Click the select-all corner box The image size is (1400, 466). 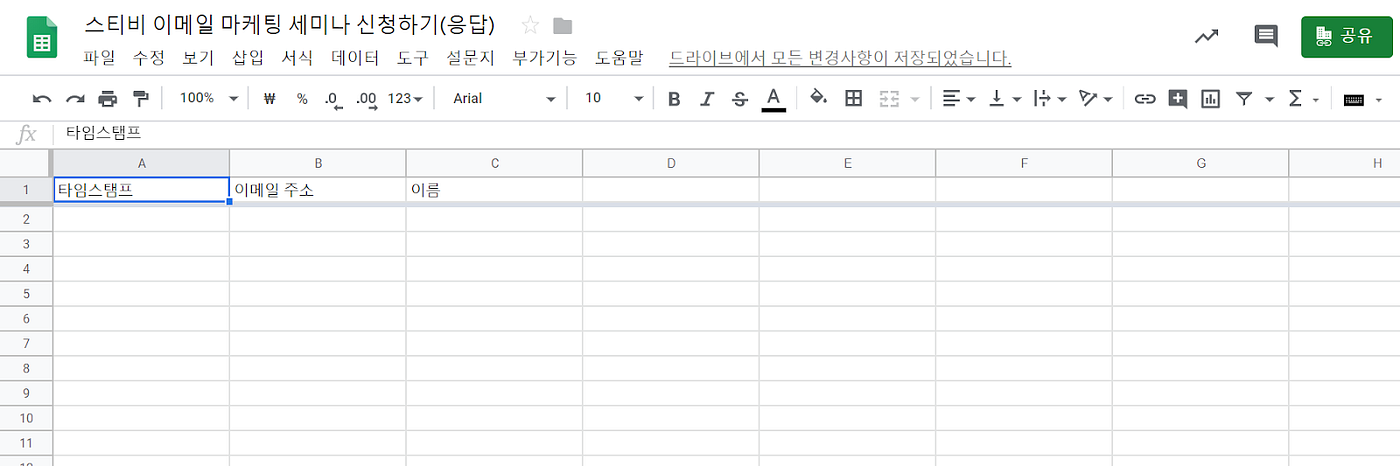26,163
